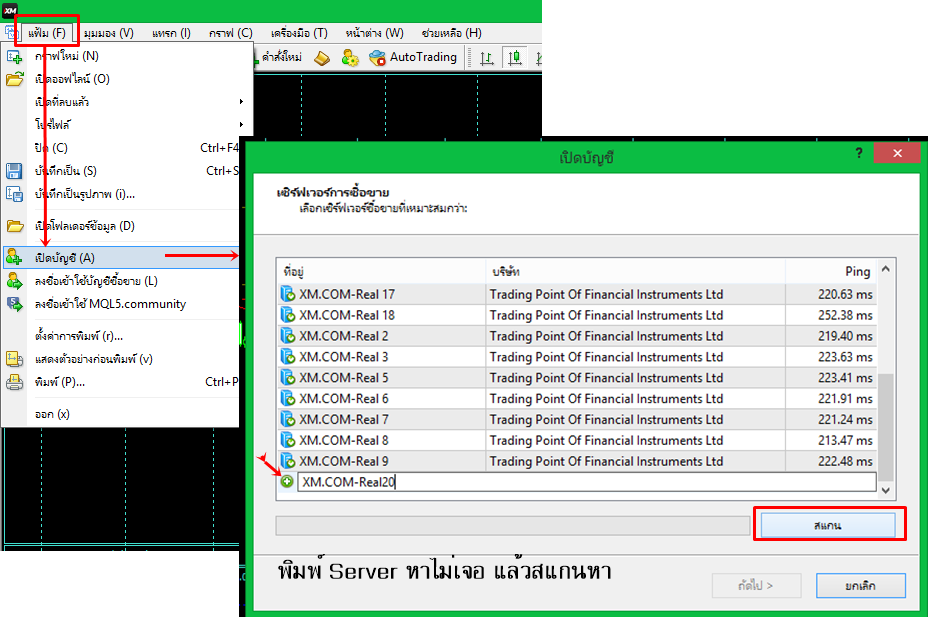The image size is (928, 617).
Task: Click the new chart icon beside กราฟใหม่ (N)
Action: pos(14,57)
